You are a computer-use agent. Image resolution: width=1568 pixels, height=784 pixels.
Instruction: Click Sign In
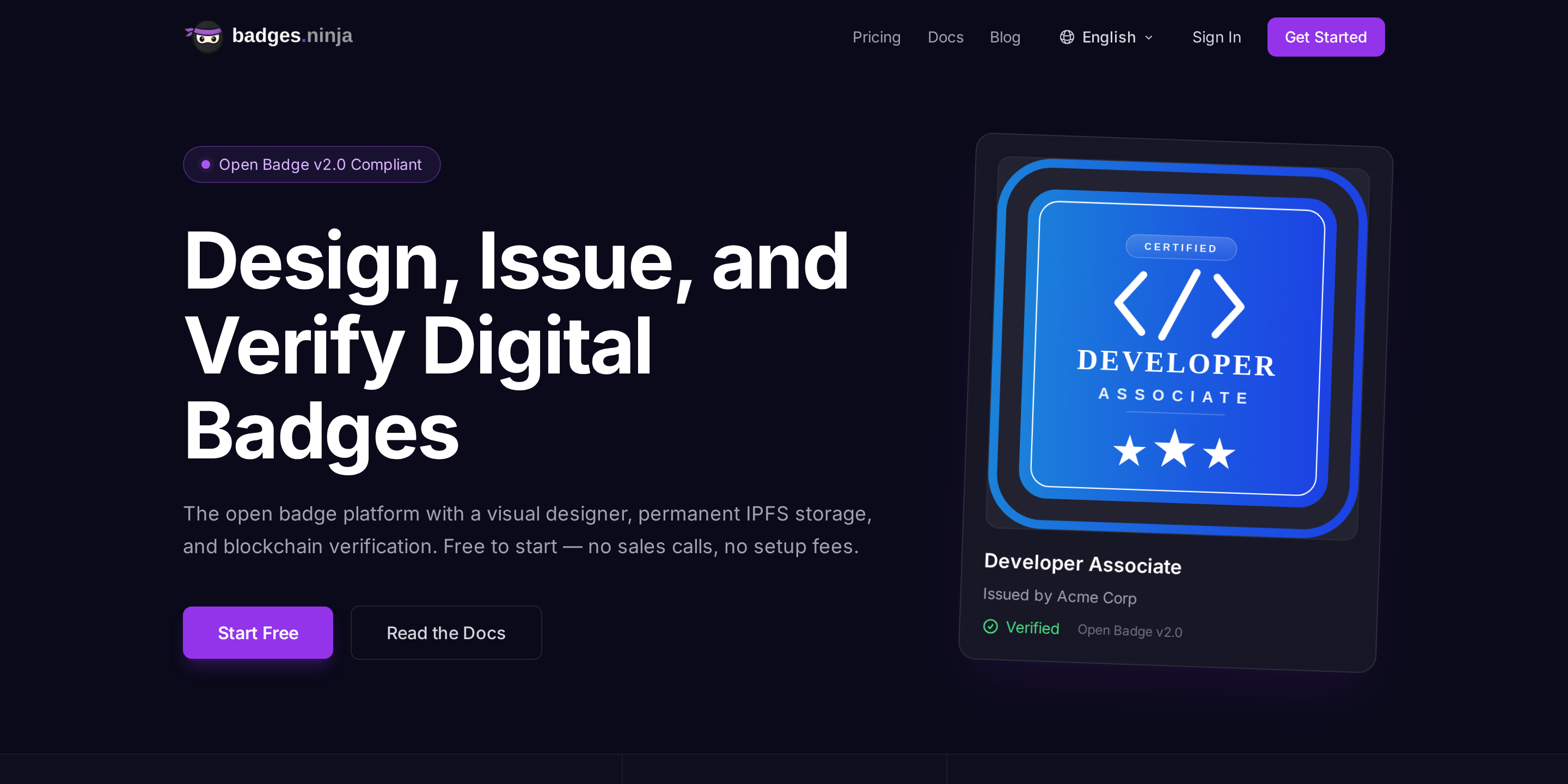point(1217,37)
